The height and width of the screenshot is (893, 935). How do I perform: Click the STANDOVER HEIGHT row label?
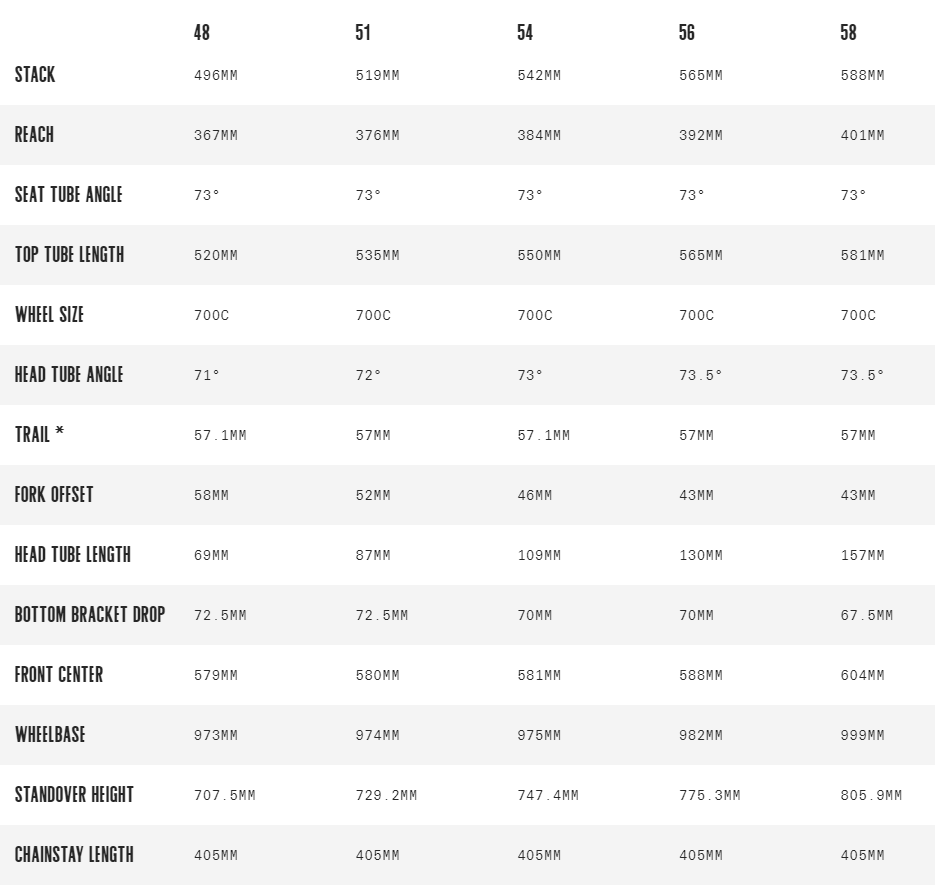tap(74, 795)
